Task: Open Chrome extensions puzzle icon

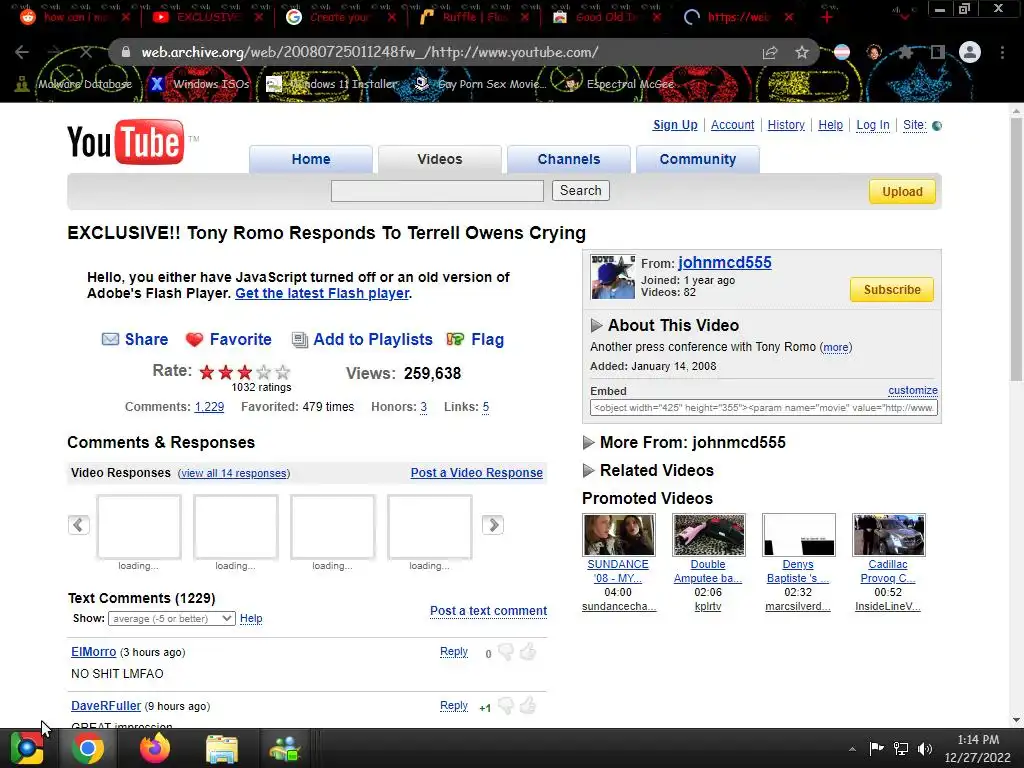Action: click(x=905, y=52)
